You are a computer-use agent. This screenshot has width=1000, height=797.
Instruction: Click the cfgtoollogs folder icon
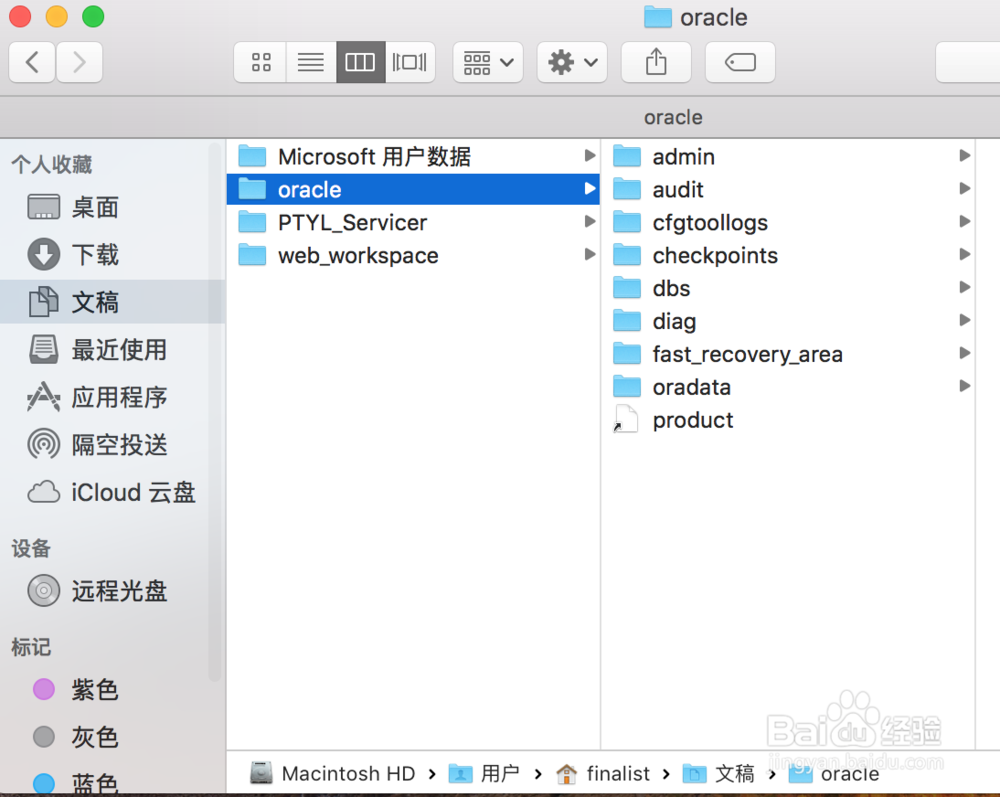click(x=627, y=222)
